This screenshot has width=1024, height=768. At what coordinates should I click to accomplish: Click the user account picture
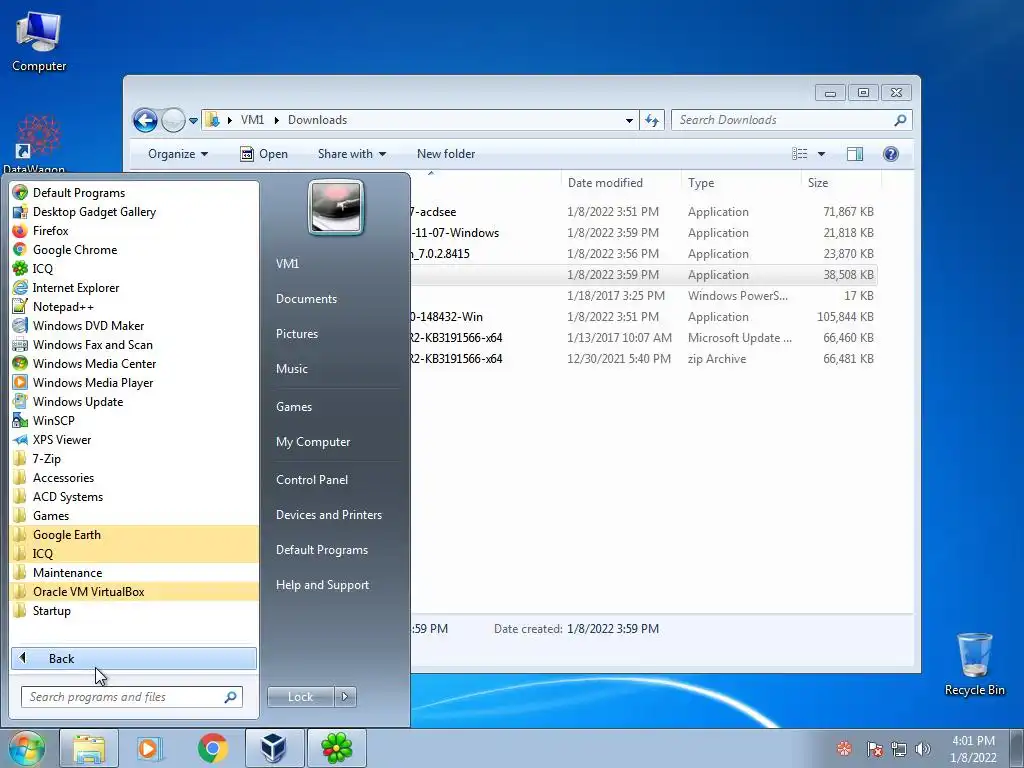coord(336,208)
